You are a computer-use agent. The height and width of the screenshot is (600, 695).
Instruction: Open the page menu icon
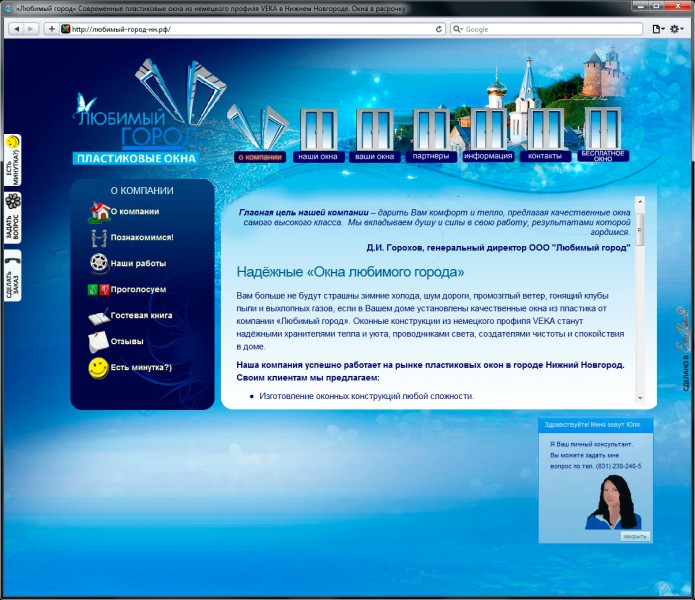click(658, 29)
